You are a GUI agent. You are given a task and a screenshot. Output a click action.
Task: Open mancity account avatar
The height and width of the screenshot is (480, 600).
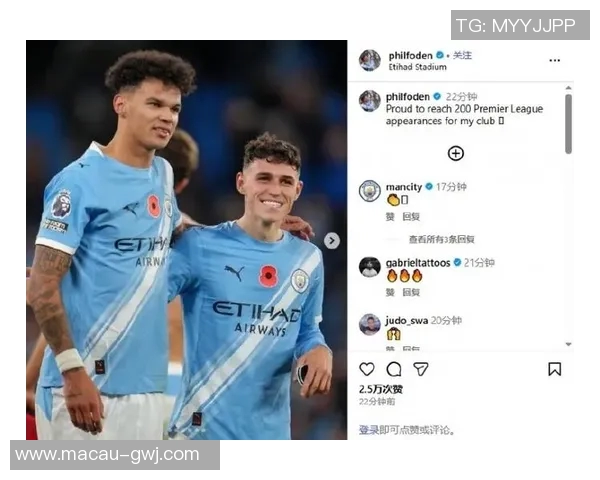pyautogui.click(x=370, y=191)
